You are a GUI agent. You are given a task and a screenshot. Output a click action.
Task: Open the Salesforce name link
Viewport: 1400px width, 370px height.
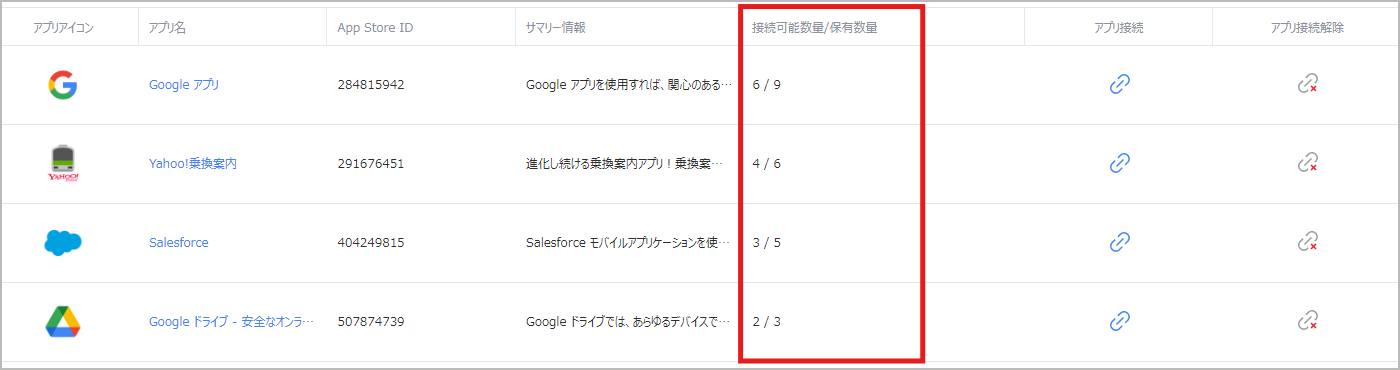tap(179, 242)
